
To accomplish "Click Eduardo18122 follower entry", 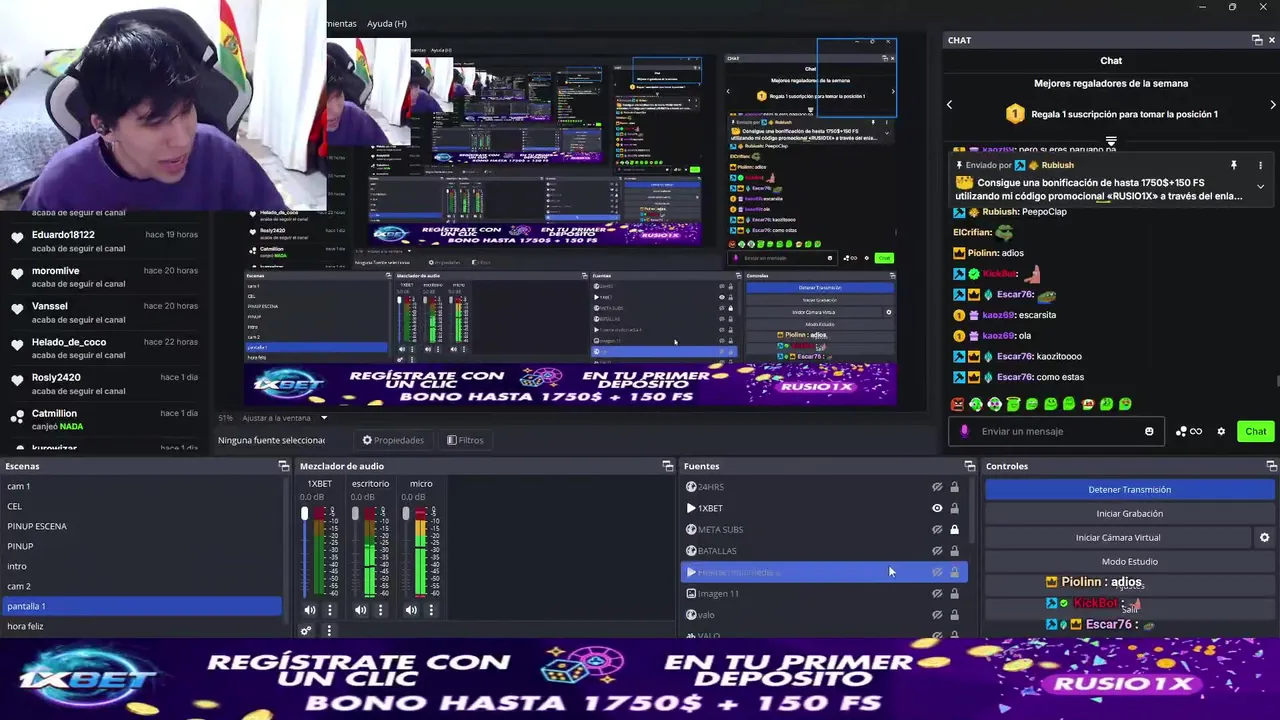I will point(105,241).
